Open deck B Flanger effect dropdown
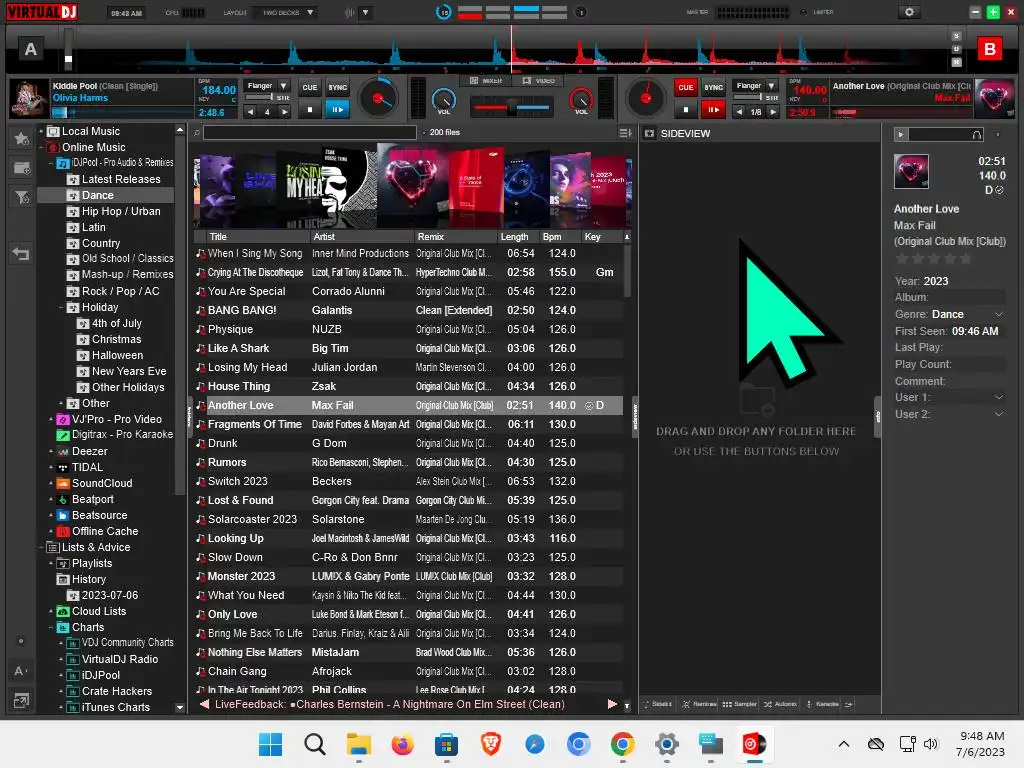 coord(771,86)
